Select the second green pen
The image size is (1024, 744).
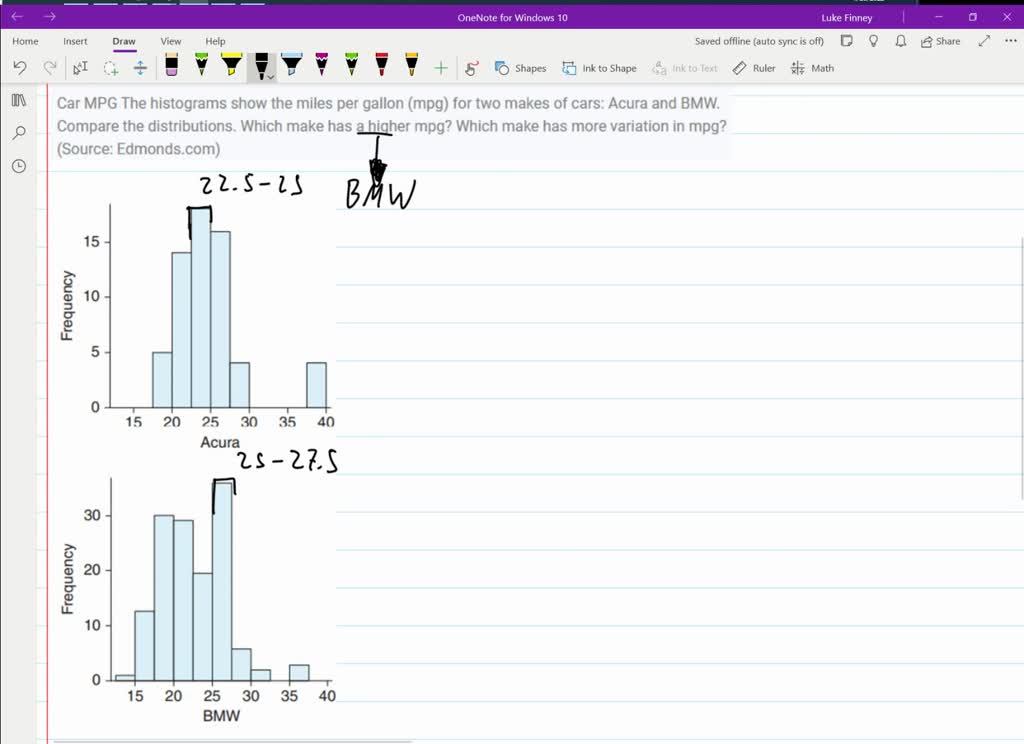351,65
